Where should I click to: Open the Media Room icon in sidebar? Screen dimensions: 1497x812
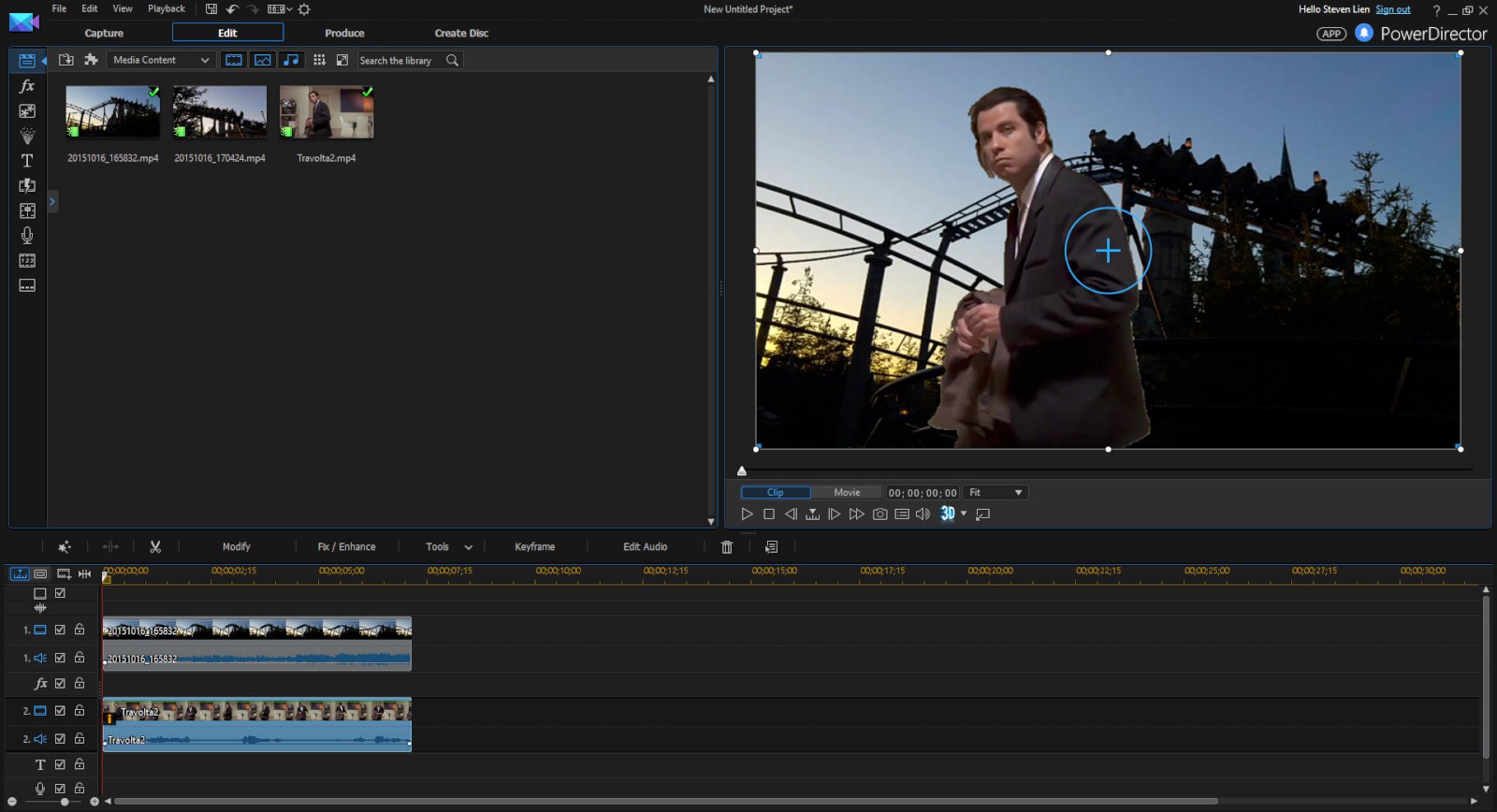(27, 61)
